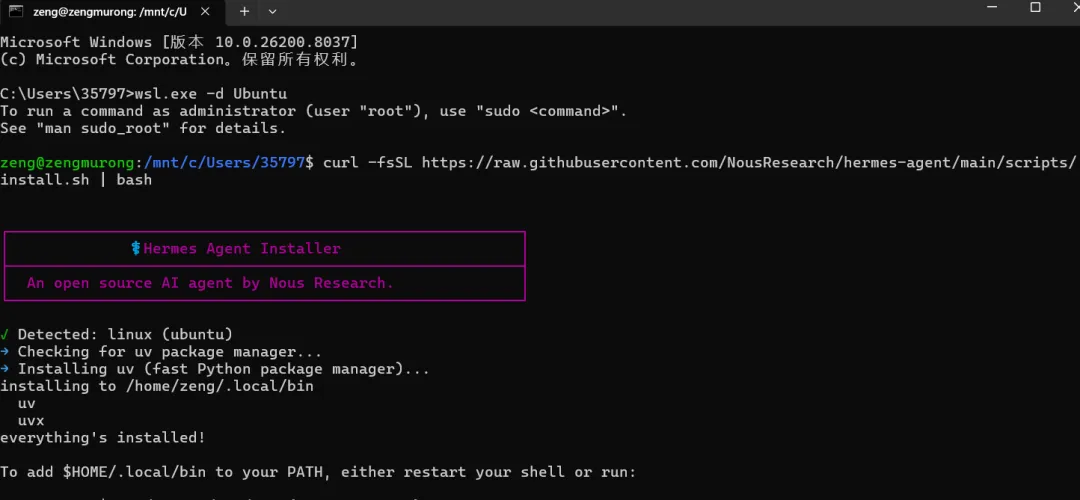This screenshot has height=500, width=1080.
Task: Minimize the terminal window
Action: coord(995,8)
